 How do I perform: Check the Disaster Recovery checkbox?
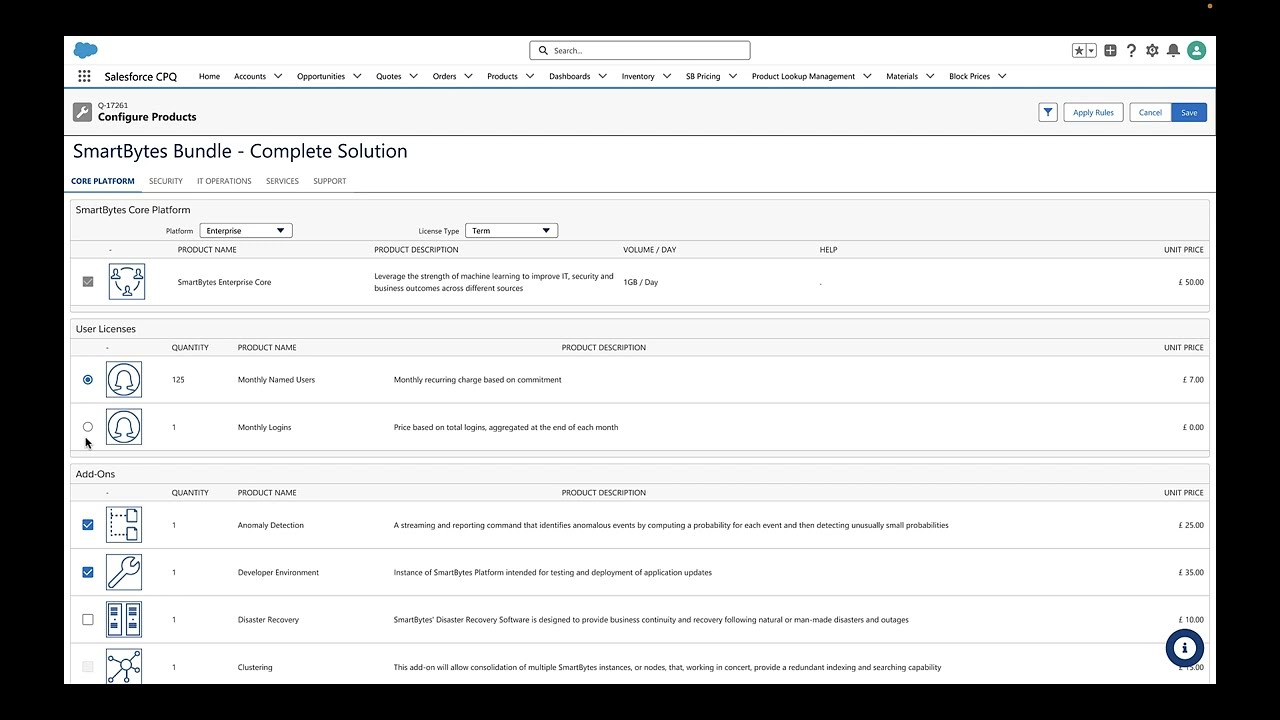coord(88,620)
